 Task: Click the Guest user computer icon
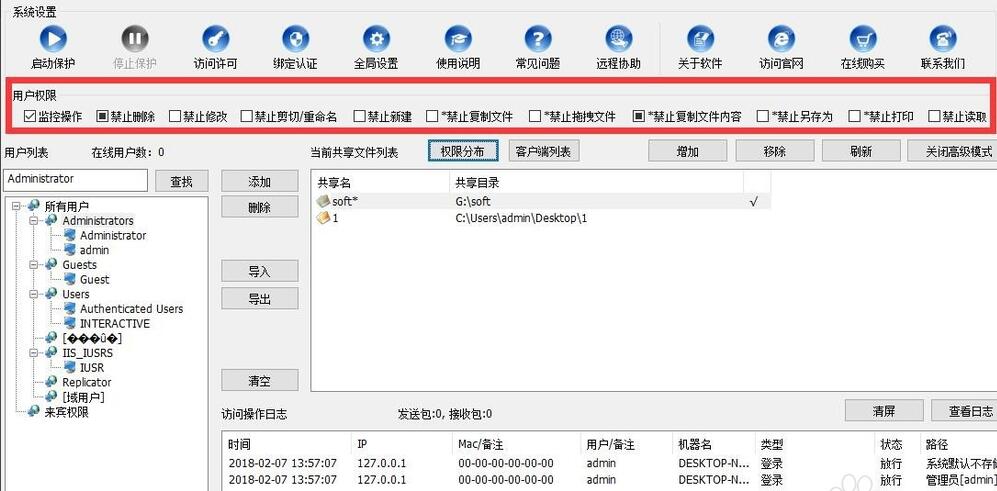(x=70, y=279)
